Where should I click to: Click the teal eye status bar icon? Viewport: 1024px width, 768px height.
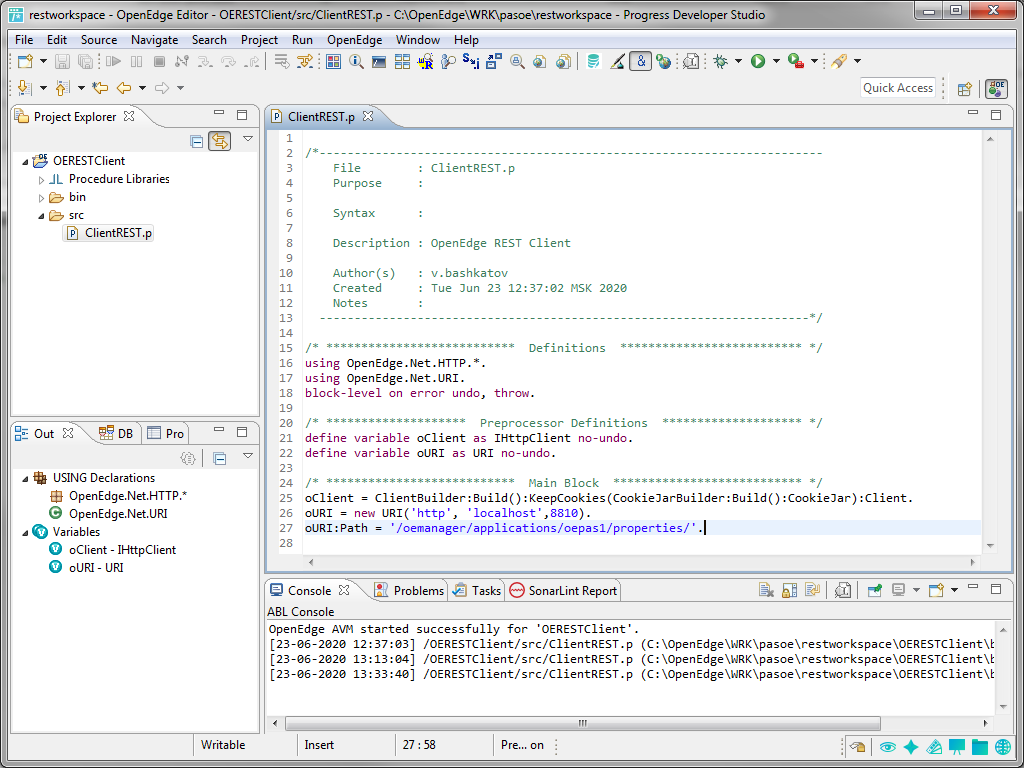point(887,746)
